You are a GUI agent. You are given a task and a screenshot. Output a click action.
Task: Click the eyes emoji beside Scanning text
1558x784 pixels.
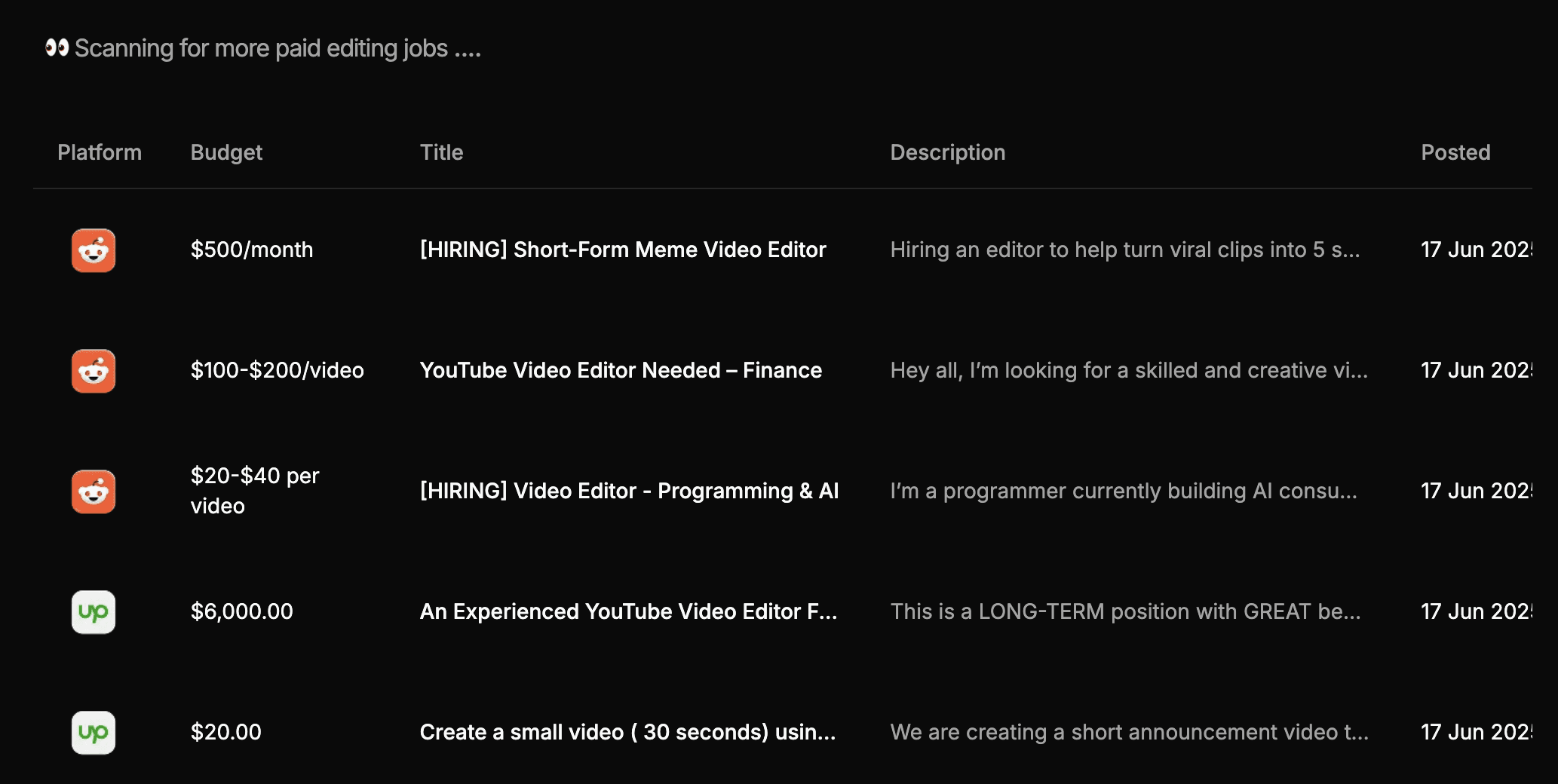pyautogui.click(x=57, y=47)
